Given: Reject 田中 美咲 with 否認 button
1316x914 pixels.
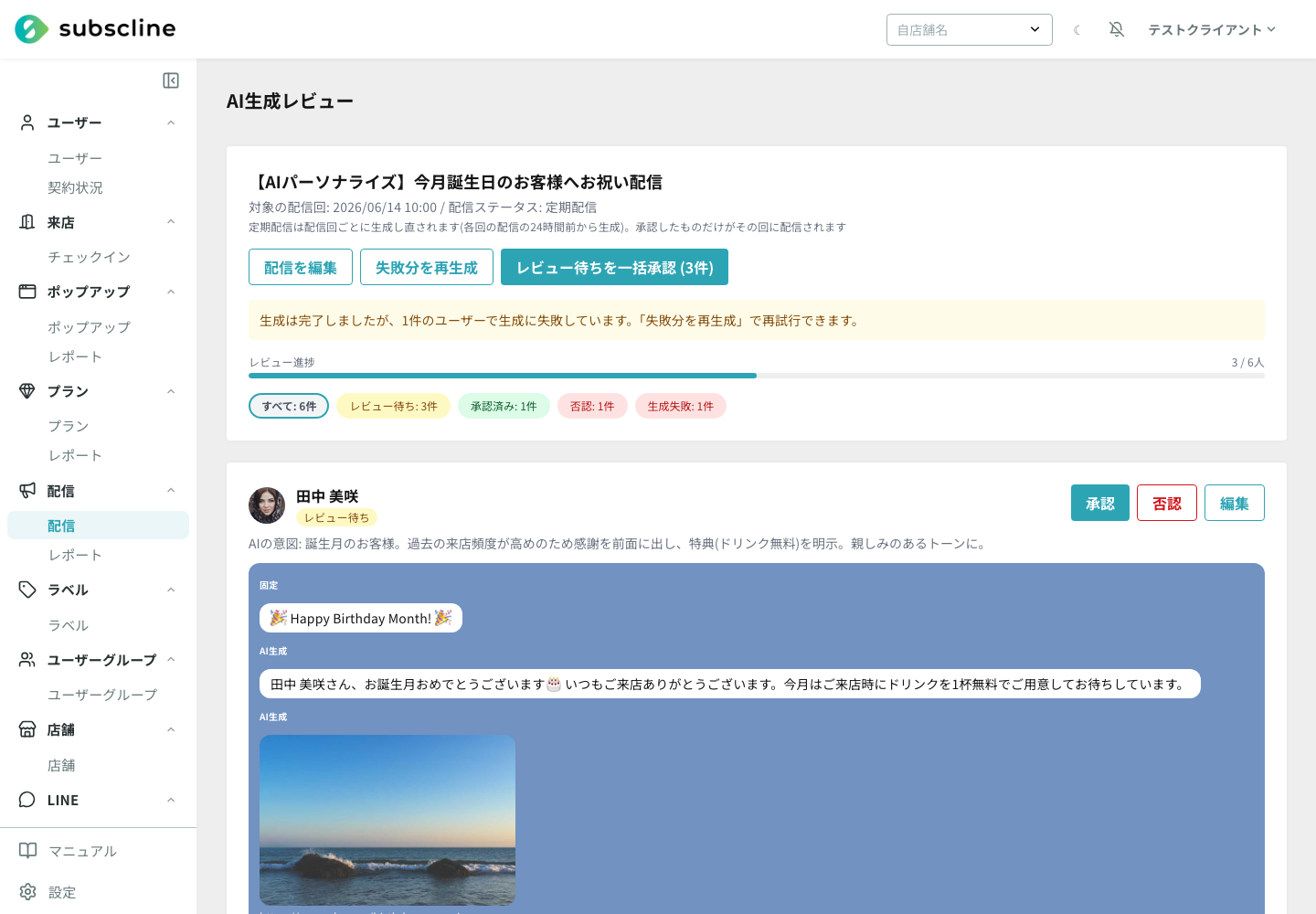Looking at the screenshot, I should coord(1167,503).
